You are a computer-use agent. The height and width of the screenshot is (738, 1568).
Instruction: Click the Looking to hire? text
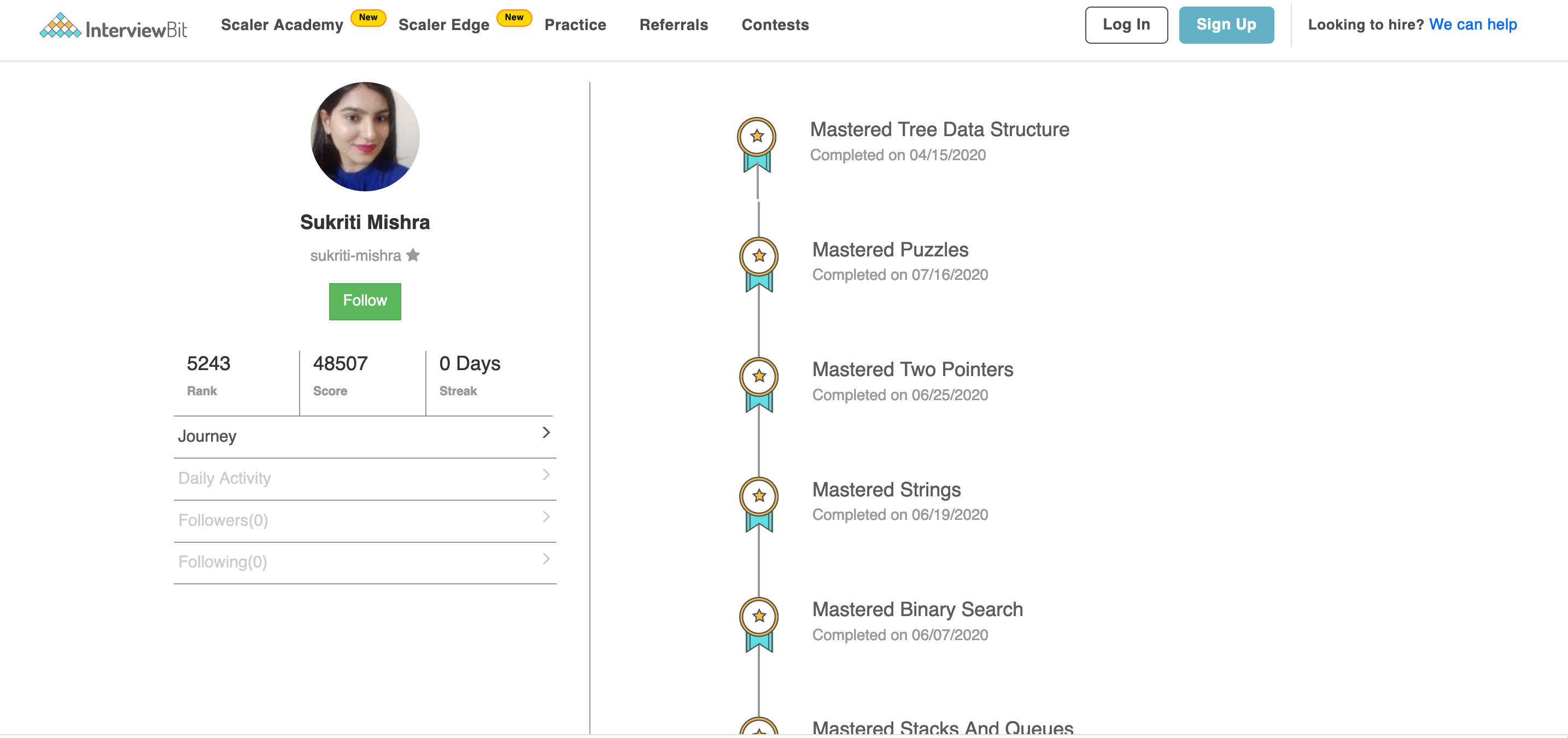point(1366,25)
